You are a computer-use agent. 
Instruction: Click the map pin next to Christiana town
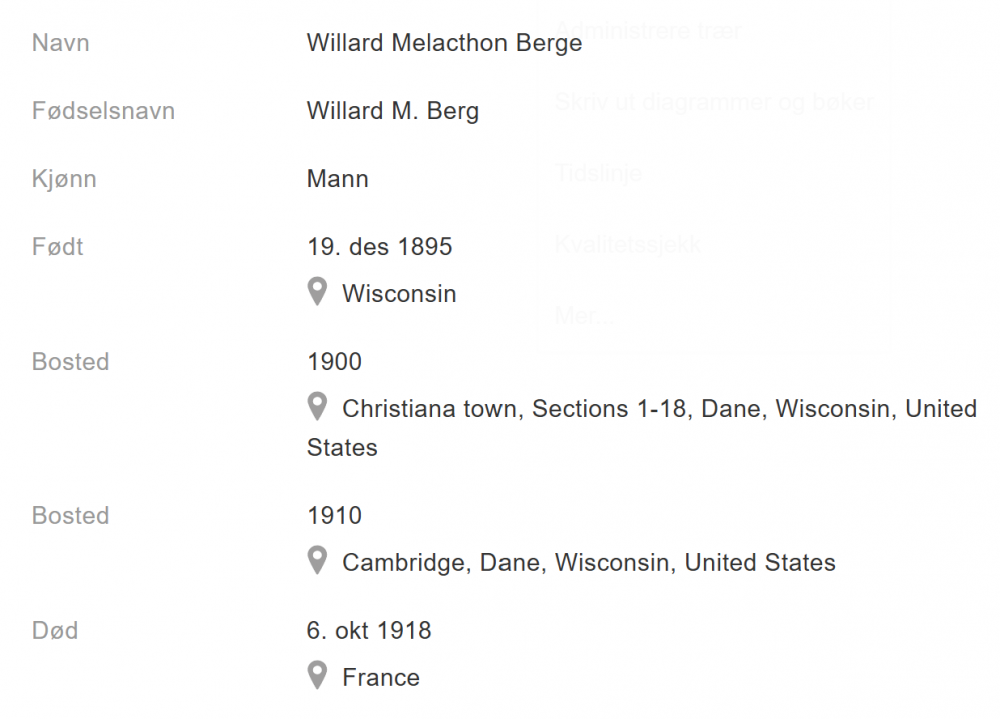(x=317, y=407)
